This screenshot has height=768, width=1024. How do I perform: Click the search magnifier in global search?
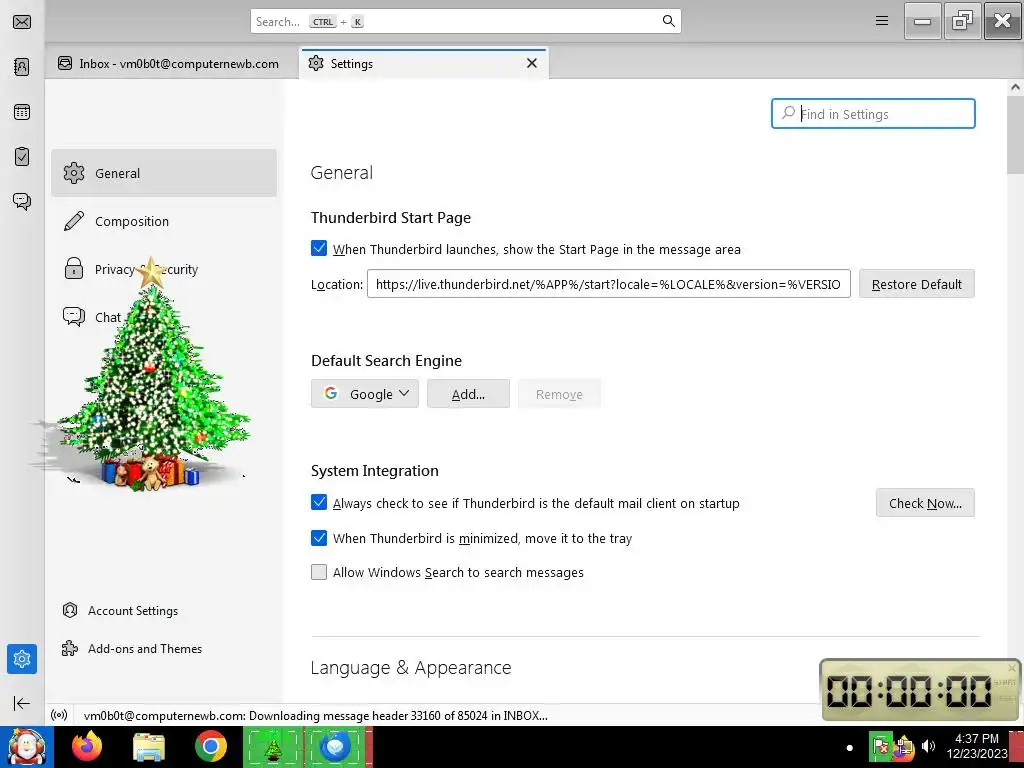(x=668, y=21)
